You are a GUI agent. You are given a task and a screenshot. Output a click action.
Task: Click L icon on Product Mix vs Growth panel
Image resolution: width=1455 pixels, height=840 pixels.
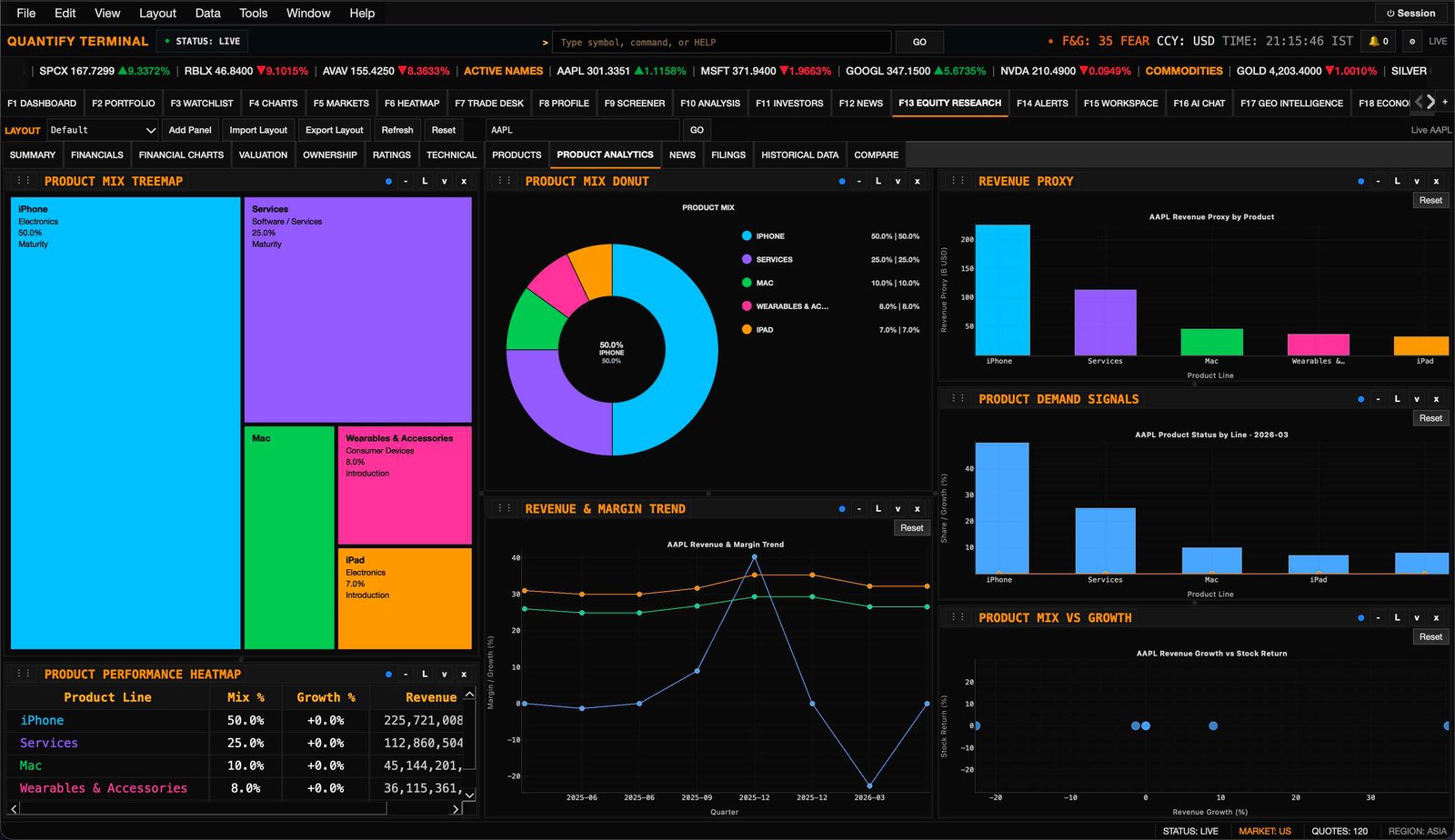point(1398,617)
